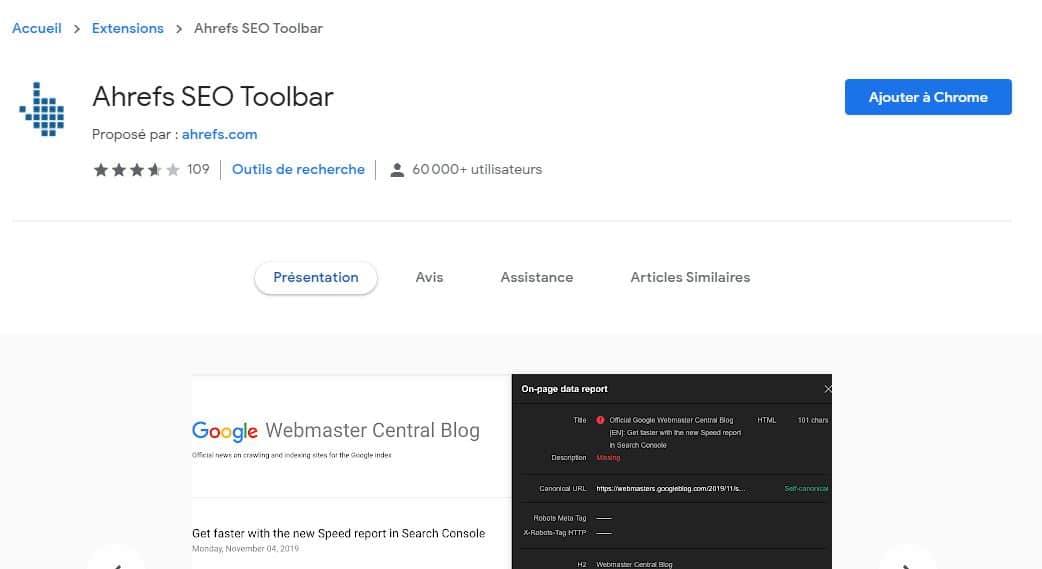
Task: Click the Ajouter à Chrome button
Action: click(x=928, y=97)
